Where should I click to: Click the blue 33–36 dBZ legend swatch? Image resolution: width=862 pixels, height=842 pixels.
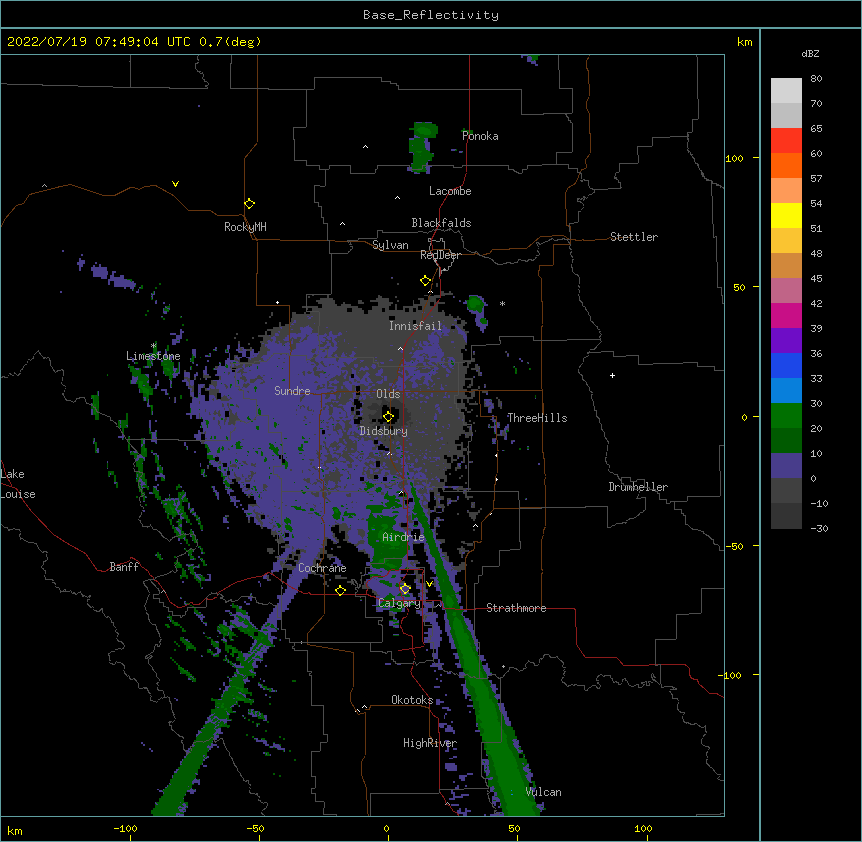pos(786,365)
